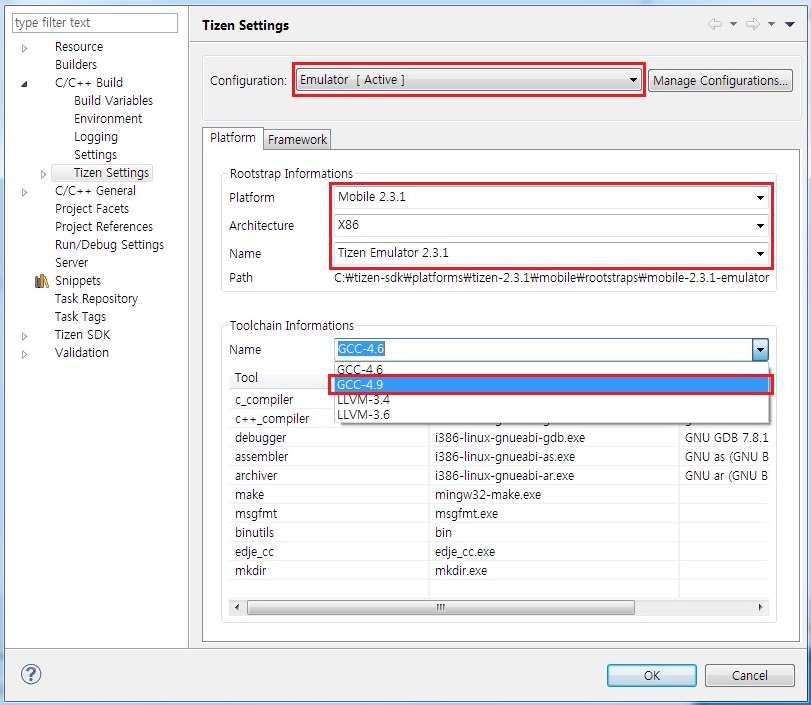Select Settings under C/C++ Build
Image resolution: width=811 pixels, height=705 pixels.
point(95,155)
